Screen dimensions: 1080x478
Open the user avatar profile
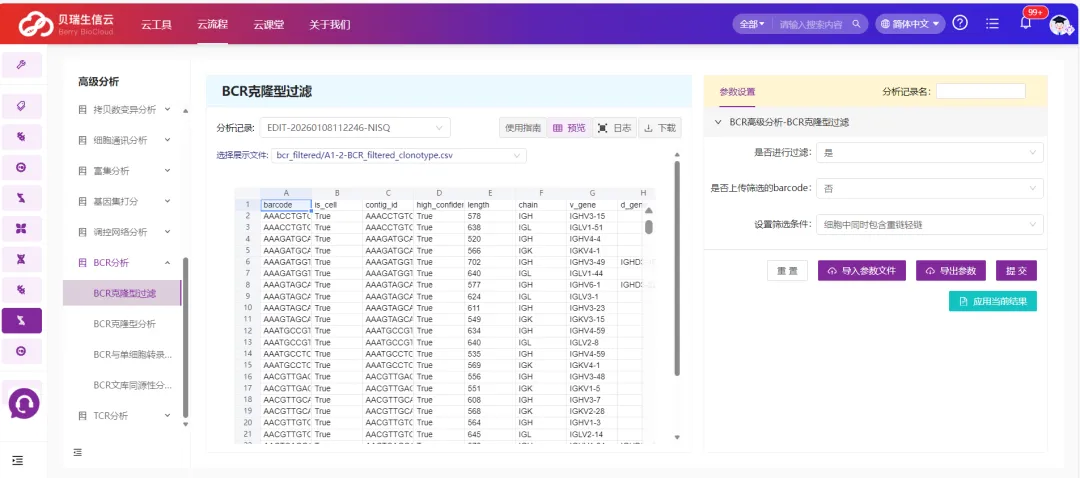coord(1061,25)
